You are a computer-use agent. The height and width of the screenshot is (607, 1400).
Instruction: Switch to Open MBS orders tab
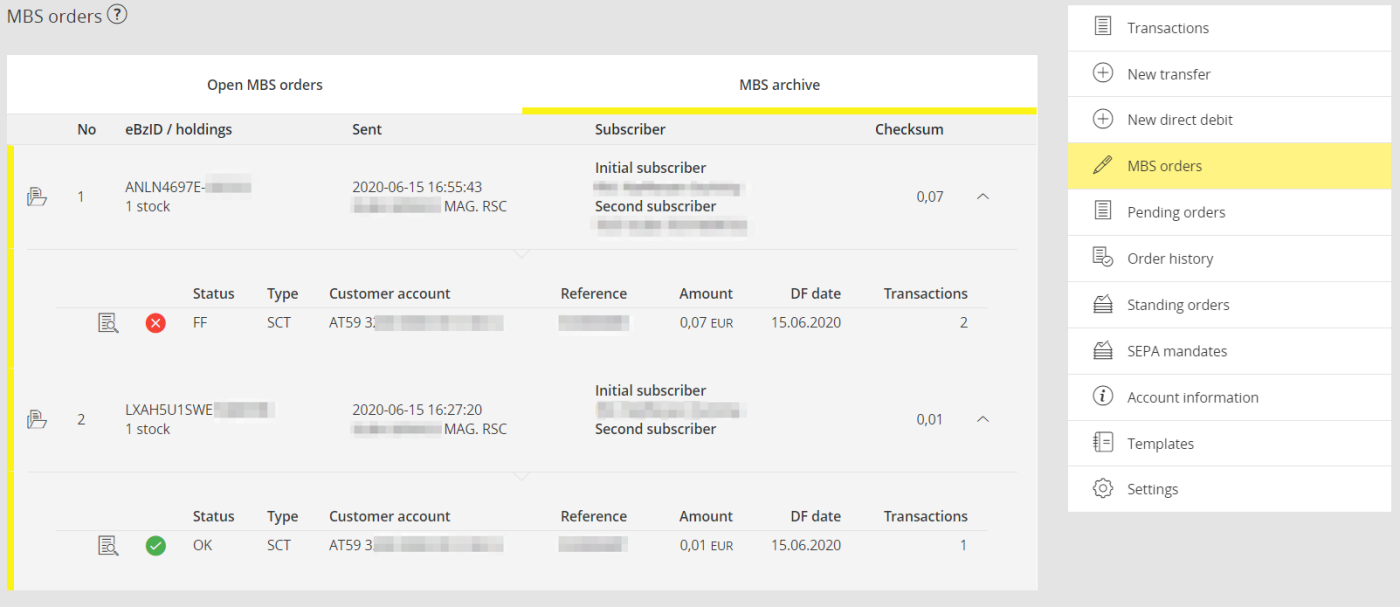coord(265,85)
